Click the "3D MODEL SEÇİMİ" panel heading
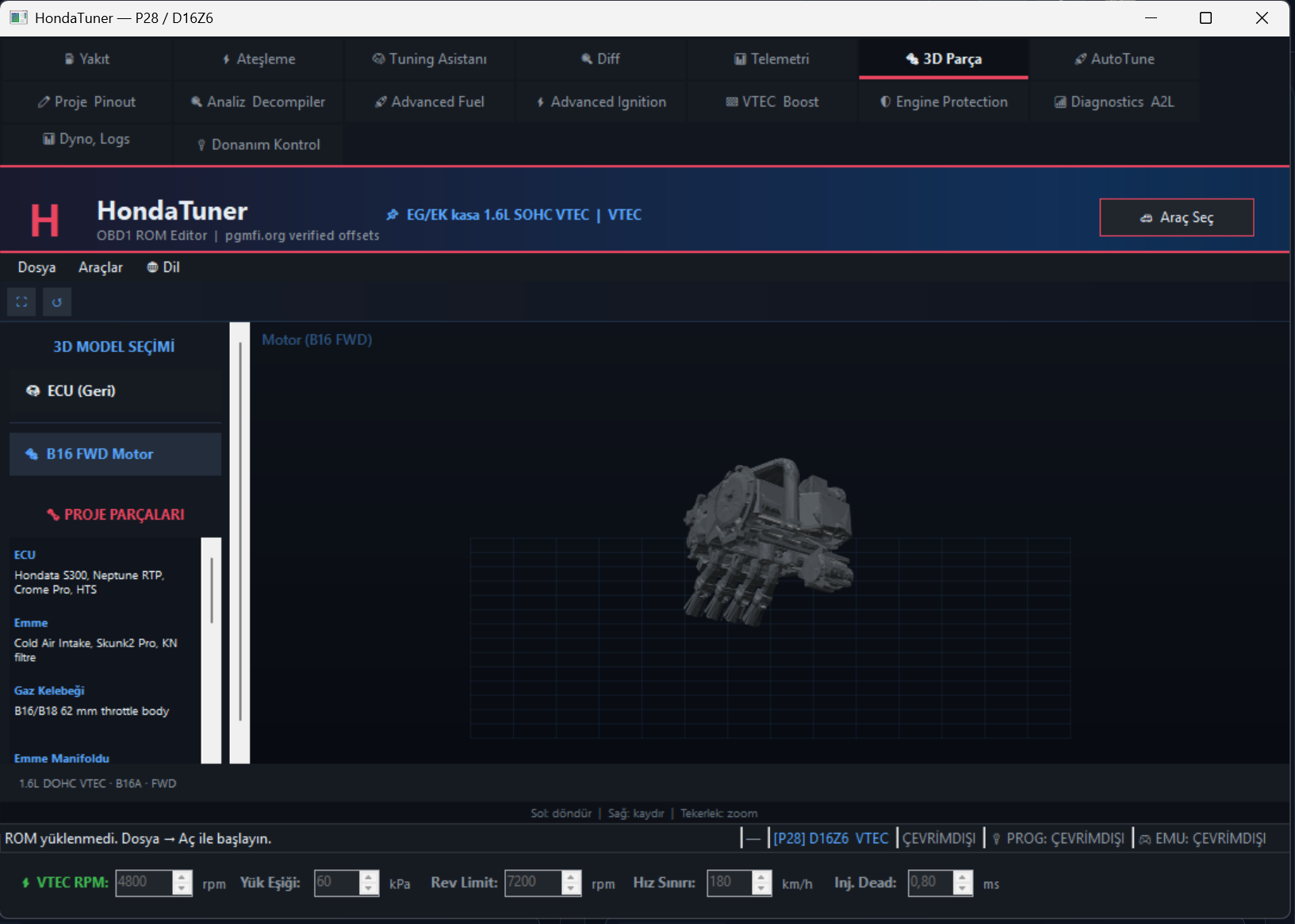This screenshot has height=924, width=1295. [114, 347]
